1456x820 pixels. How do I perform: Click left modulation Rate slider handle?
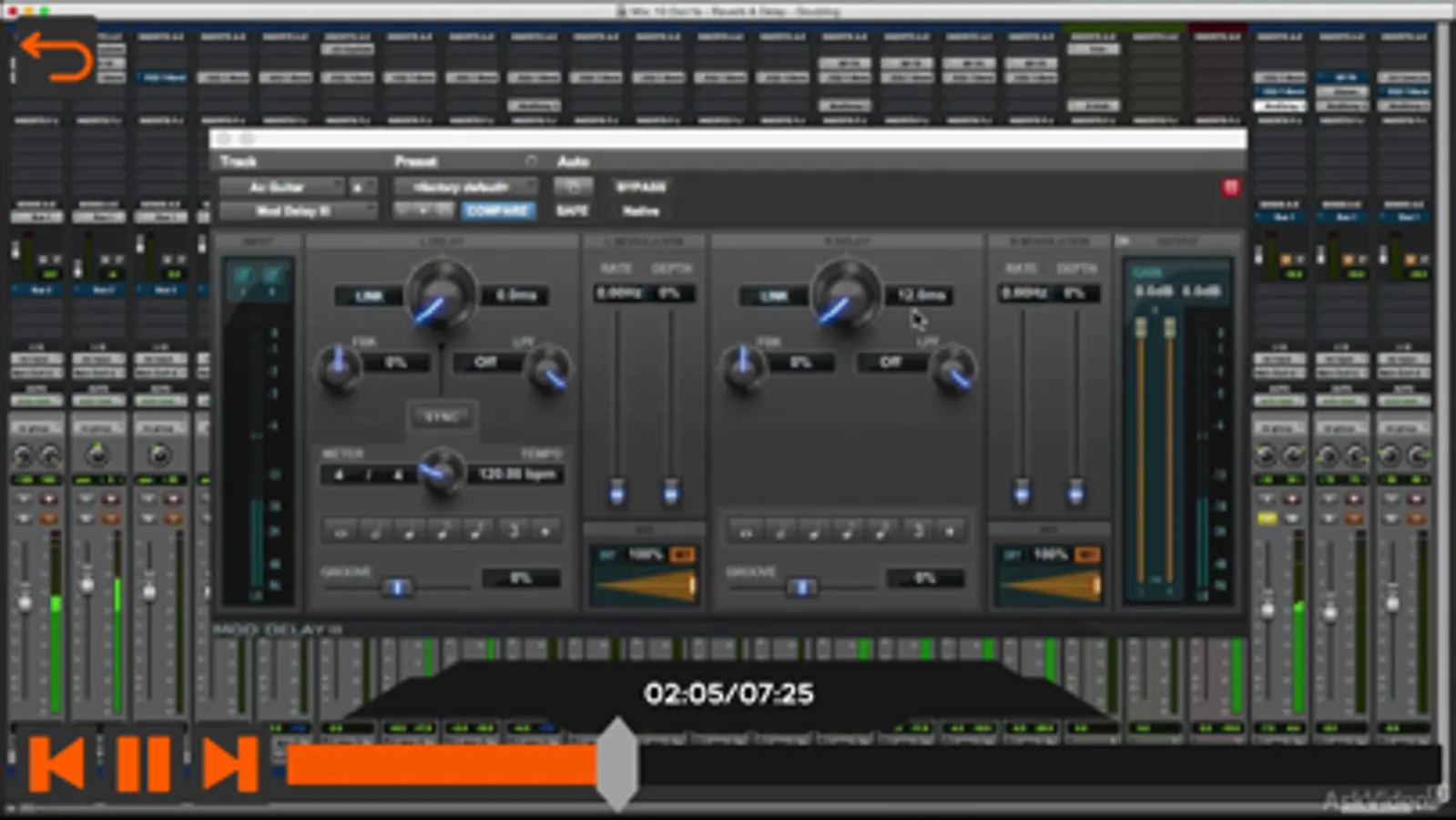(617, 492)
